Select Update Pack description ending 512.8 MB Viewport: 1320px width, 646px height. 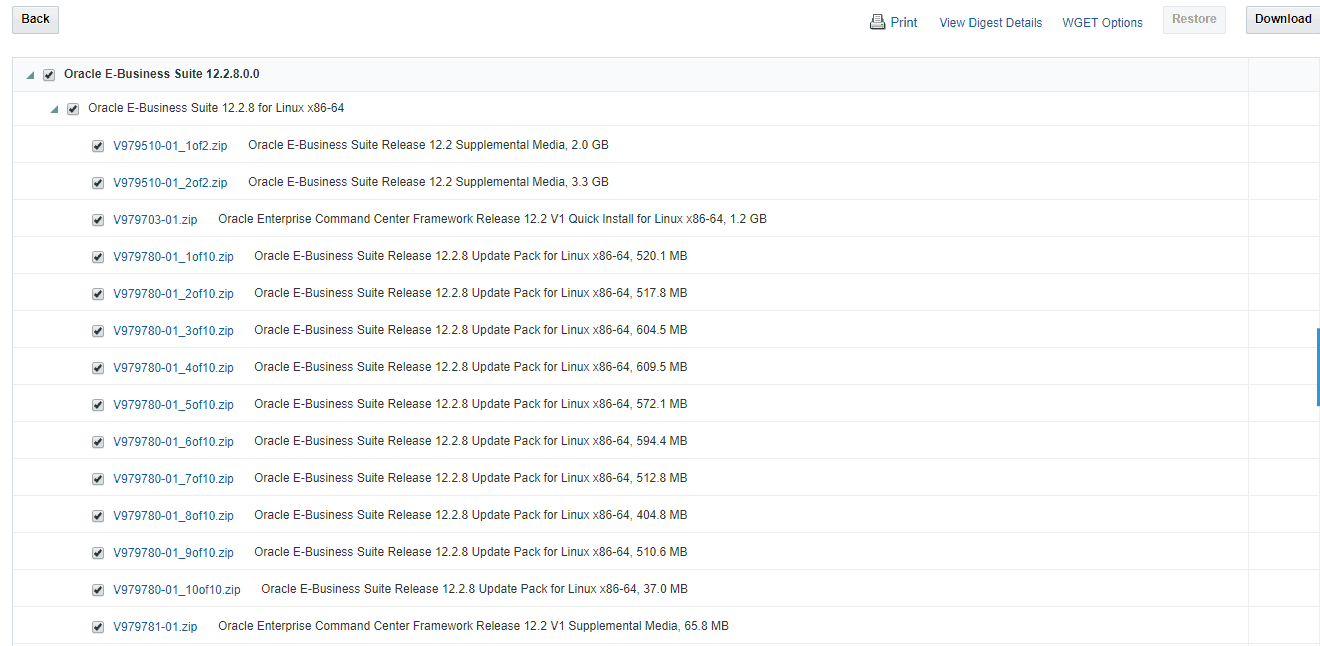click(x=471, y=478)
